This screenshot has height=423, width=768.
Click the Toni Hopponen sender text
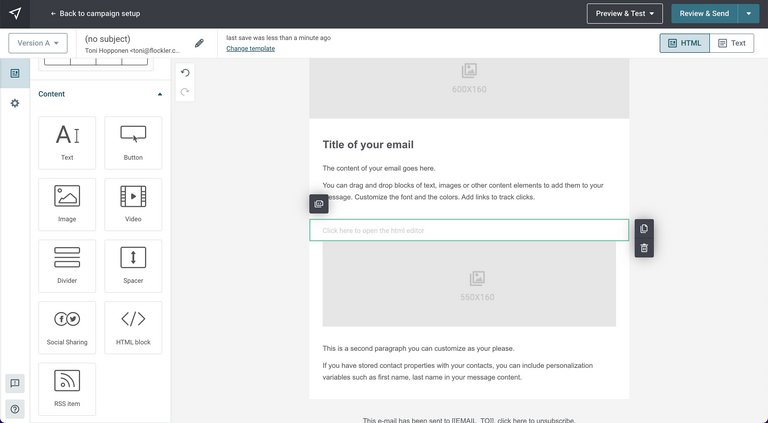click(132, 50)
